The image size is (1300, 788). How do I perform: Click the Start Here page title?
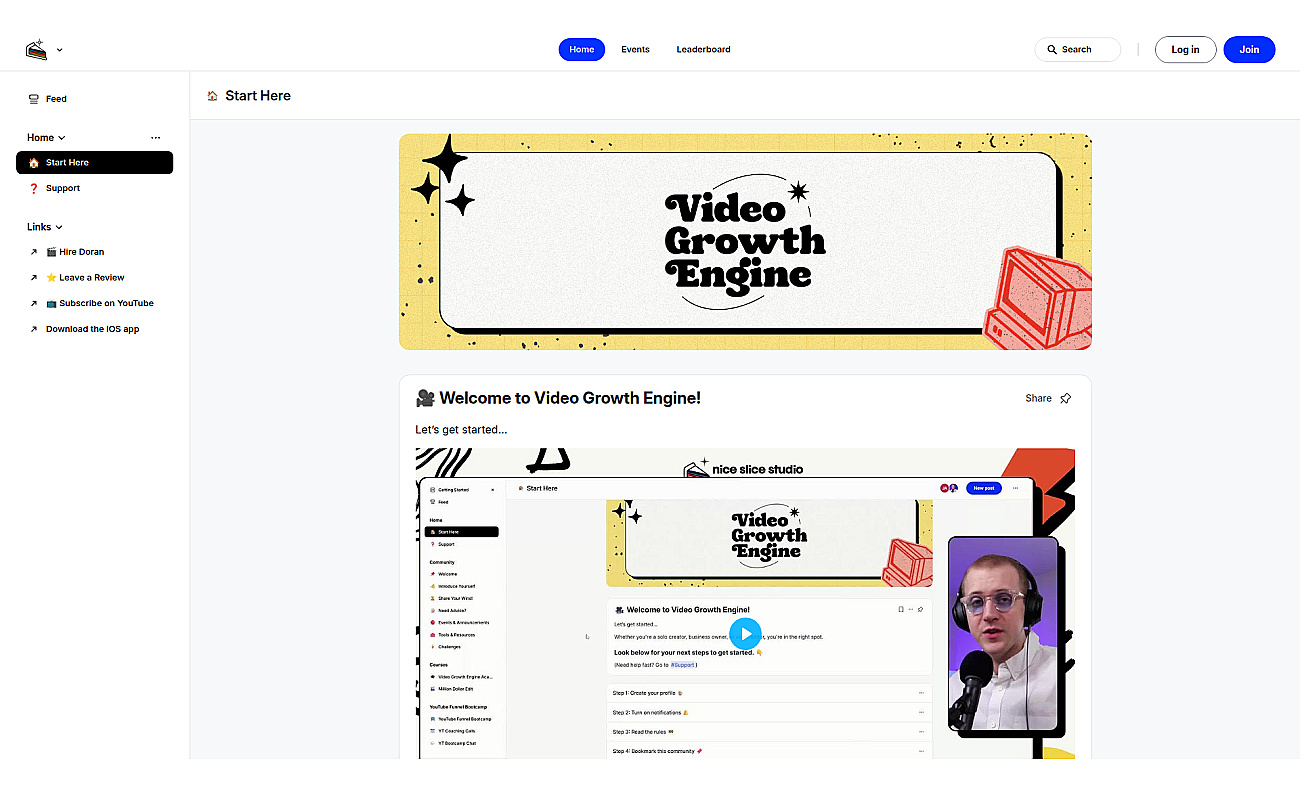pyautogui.click(x=258, y=96)
